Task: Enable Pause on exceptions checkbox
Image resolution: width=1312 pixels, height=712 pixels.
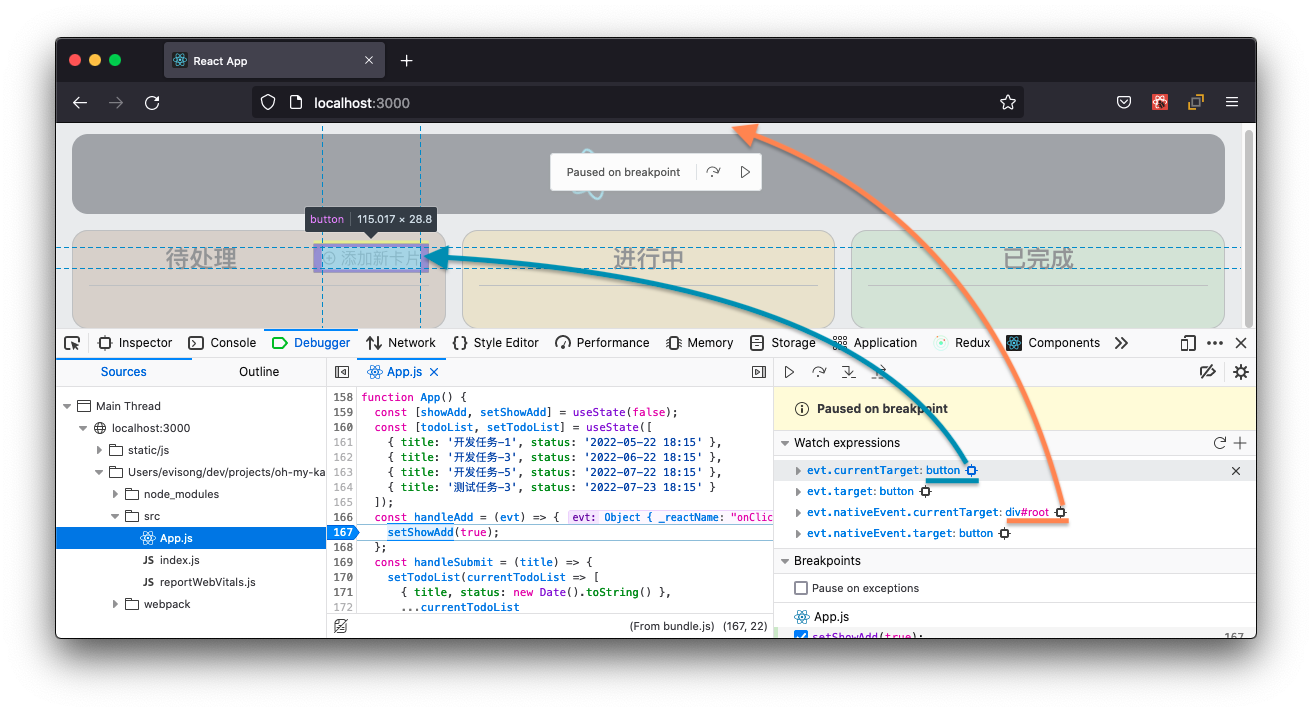Action: click(x=801, y=588)
